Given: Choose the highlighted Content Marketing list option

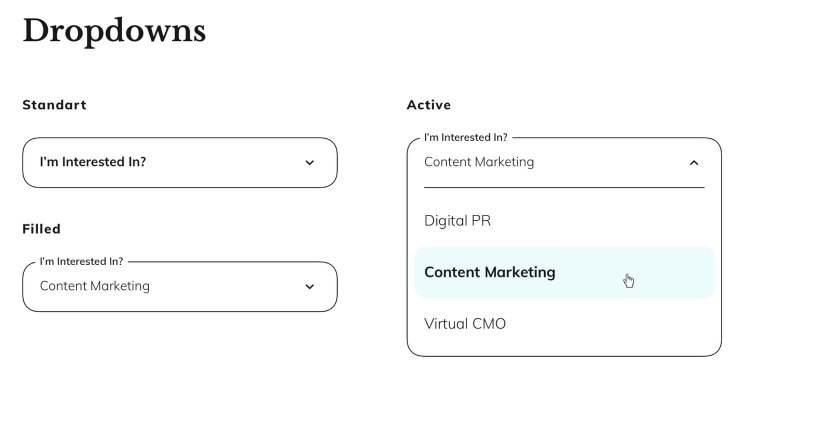Looking at the screenshot, I should 490,272.
